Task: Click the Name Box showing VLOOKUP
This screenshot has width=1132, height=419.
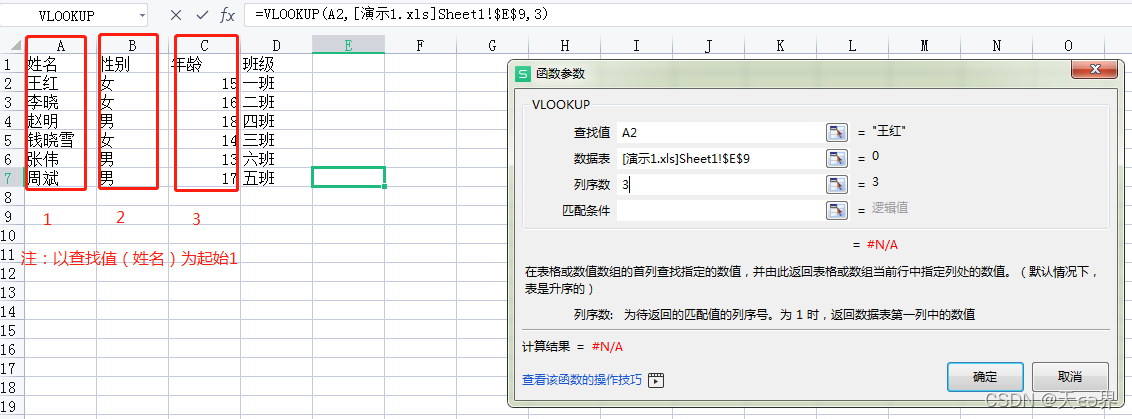Action: [x=68, y=14]
